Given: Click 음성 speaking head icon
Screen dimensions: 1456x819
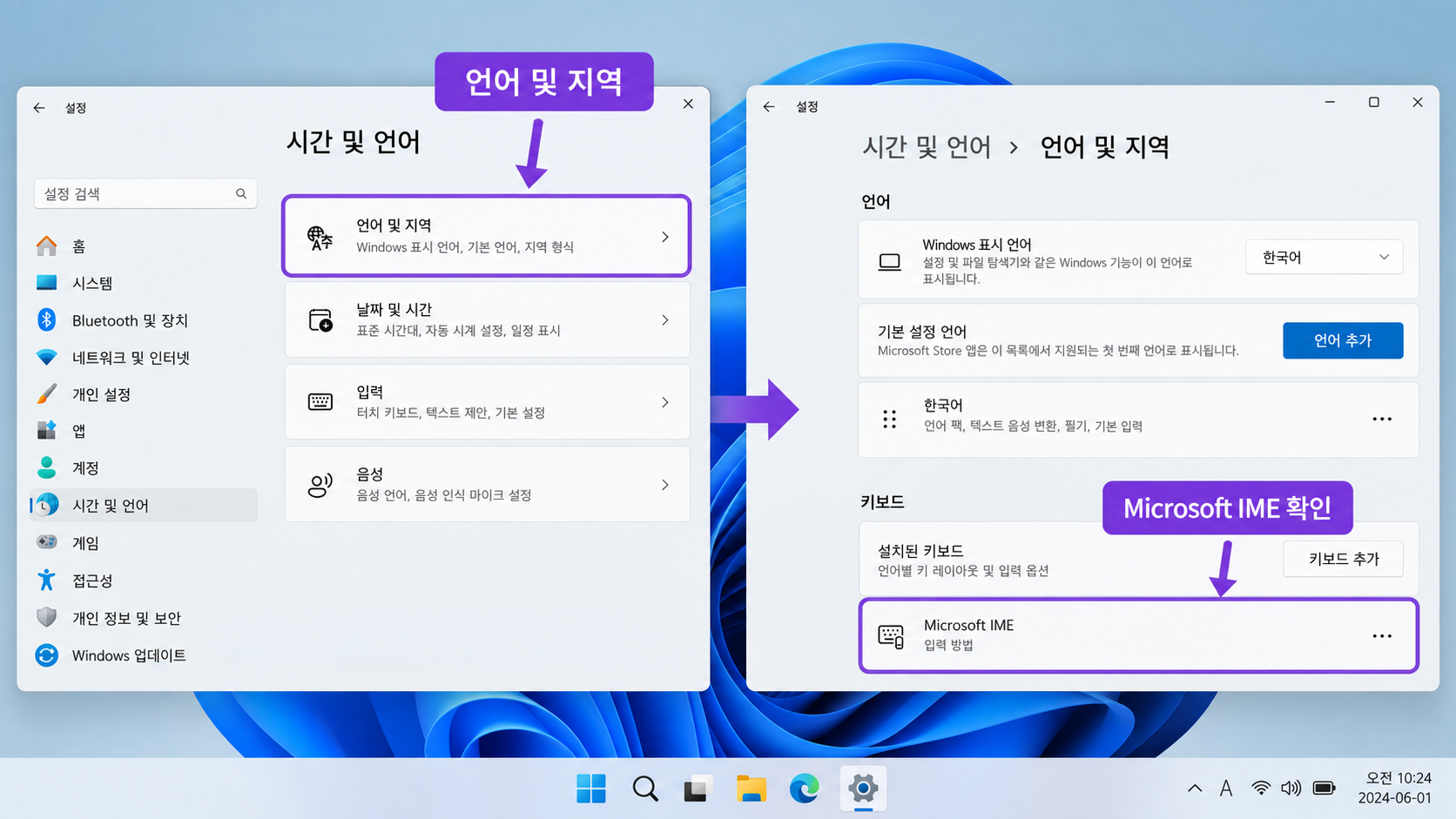Looking at the screenshot, I should point(320,485).
